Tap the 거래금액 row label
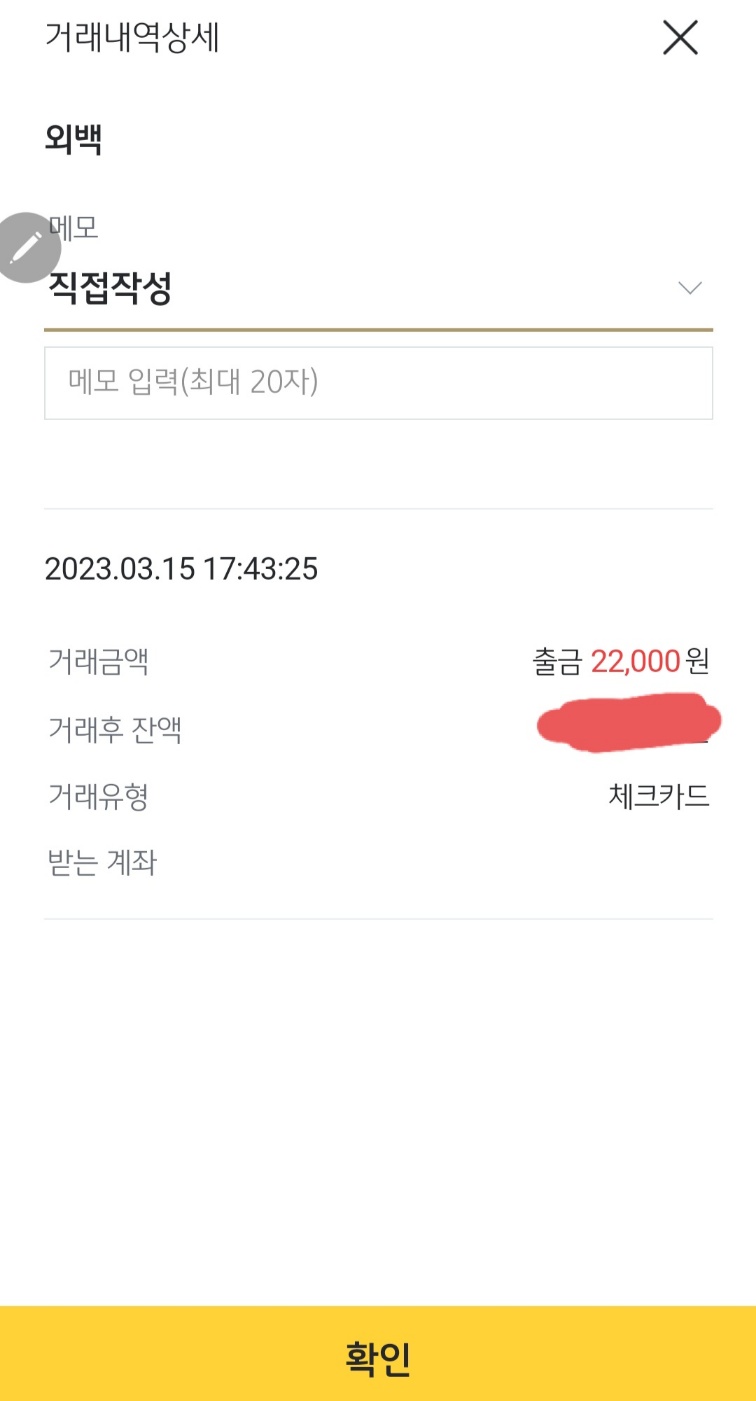Screen dimensions: 756x1401 (x=98, y=661)
